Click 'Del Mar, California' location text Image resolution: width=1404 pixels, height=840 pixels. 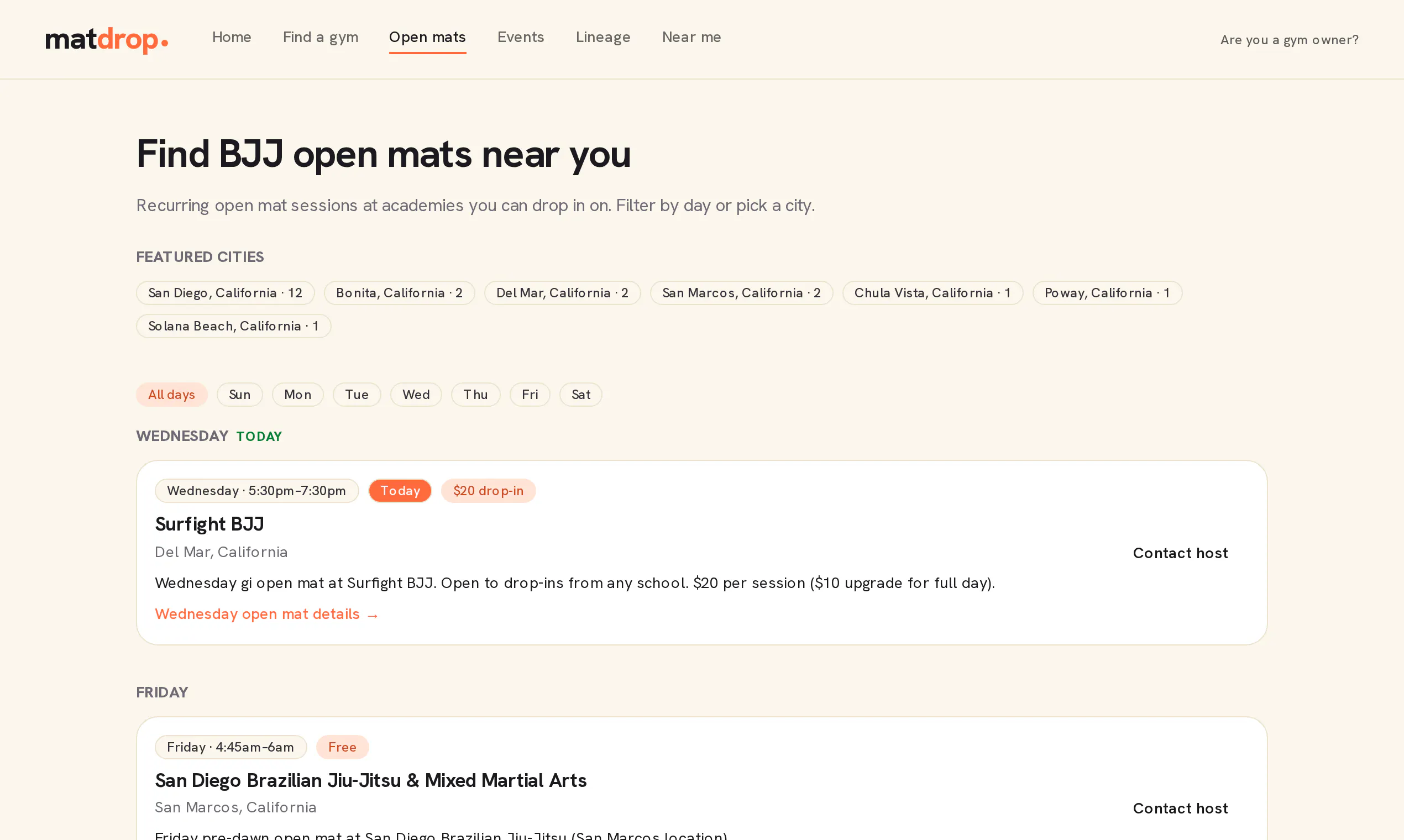pos(221,552)
